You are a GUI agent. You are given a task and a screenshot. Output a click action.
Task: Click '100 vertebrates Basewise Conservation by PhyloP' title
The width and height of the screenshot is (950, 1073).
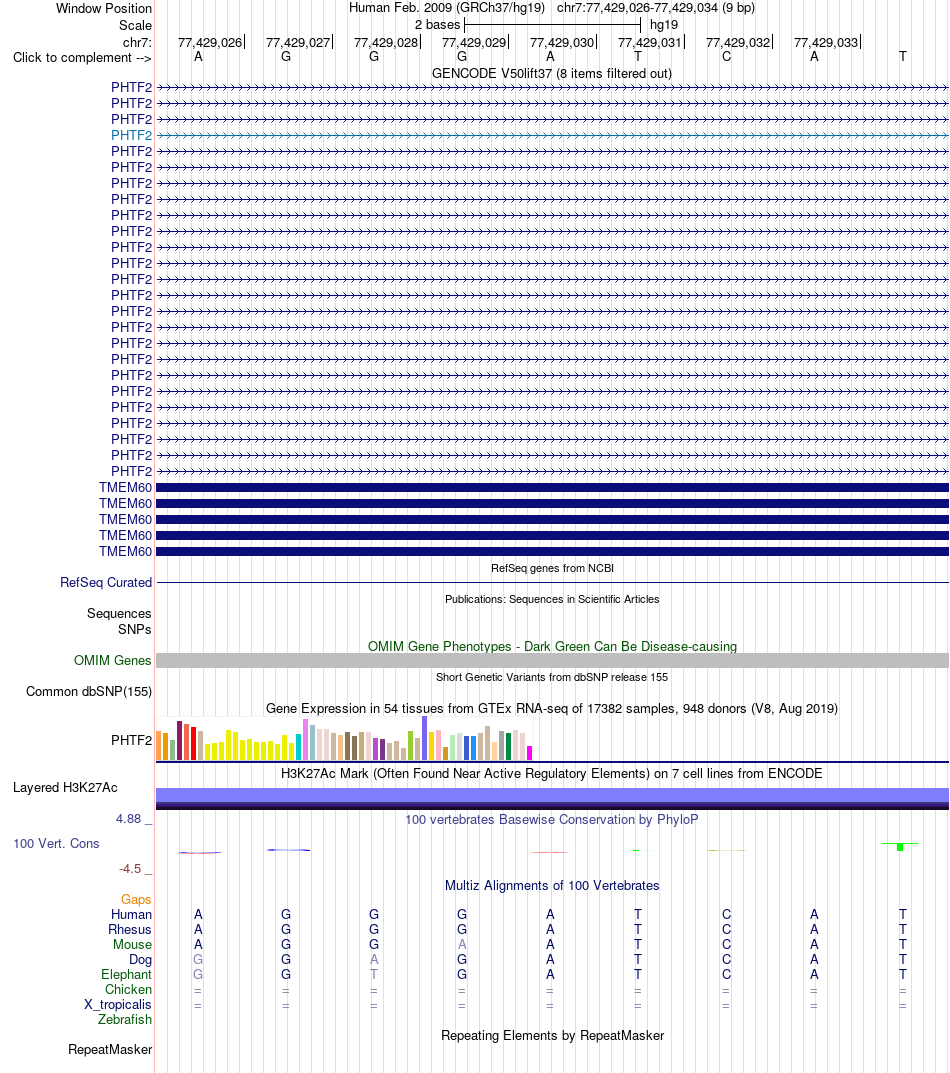(x=552, y=820)
